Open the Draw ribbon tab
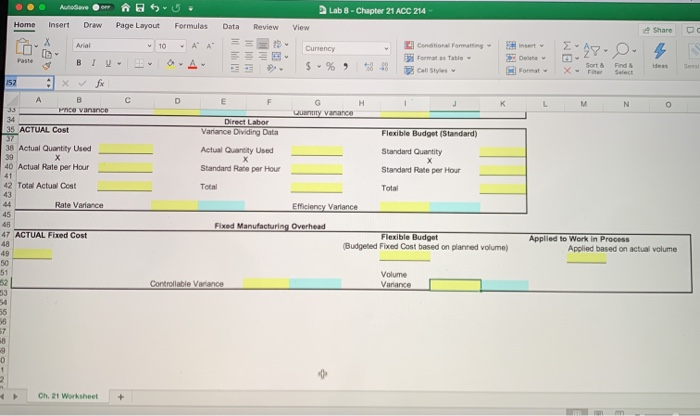The height and width of the screenshot is (416, 700). click(x=92, y=25)
